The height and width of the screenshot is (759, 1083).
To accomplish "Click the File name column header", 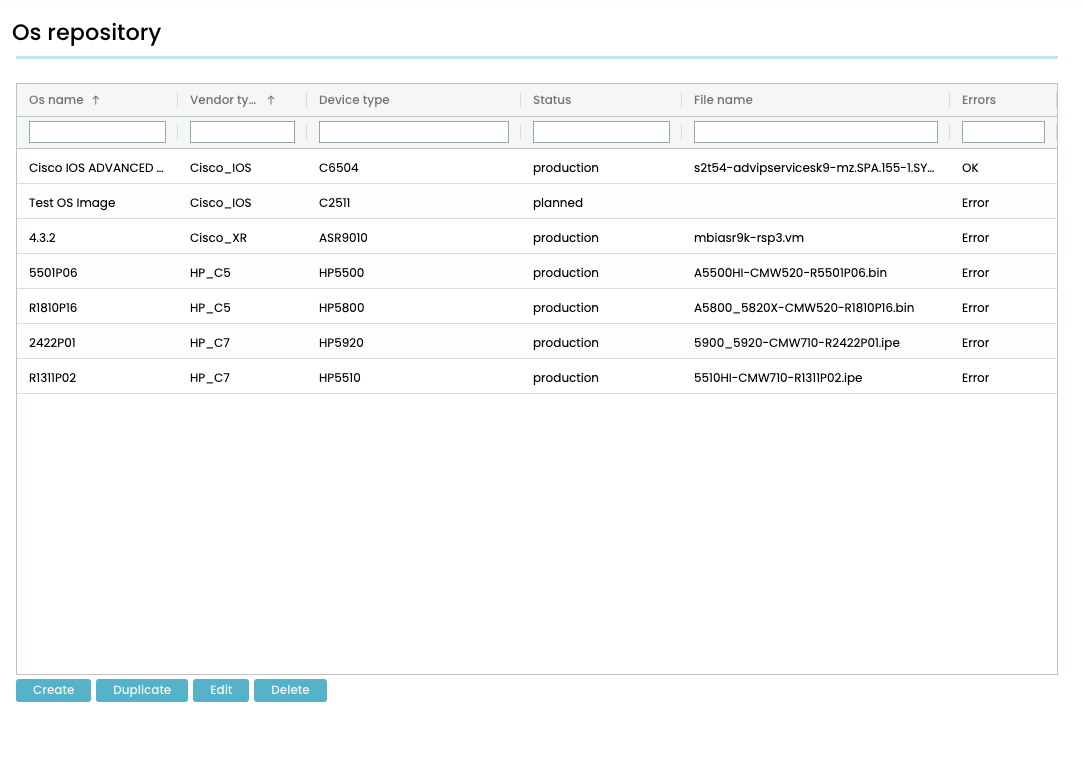I will 723,100.
